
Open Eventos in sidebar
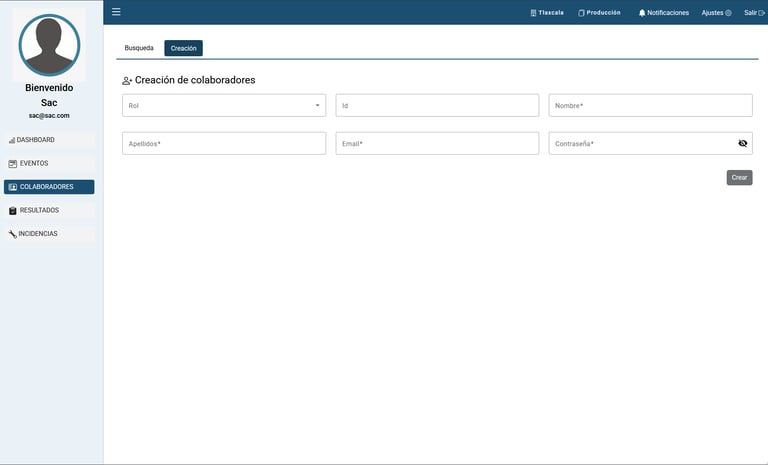tap(49, 163)
